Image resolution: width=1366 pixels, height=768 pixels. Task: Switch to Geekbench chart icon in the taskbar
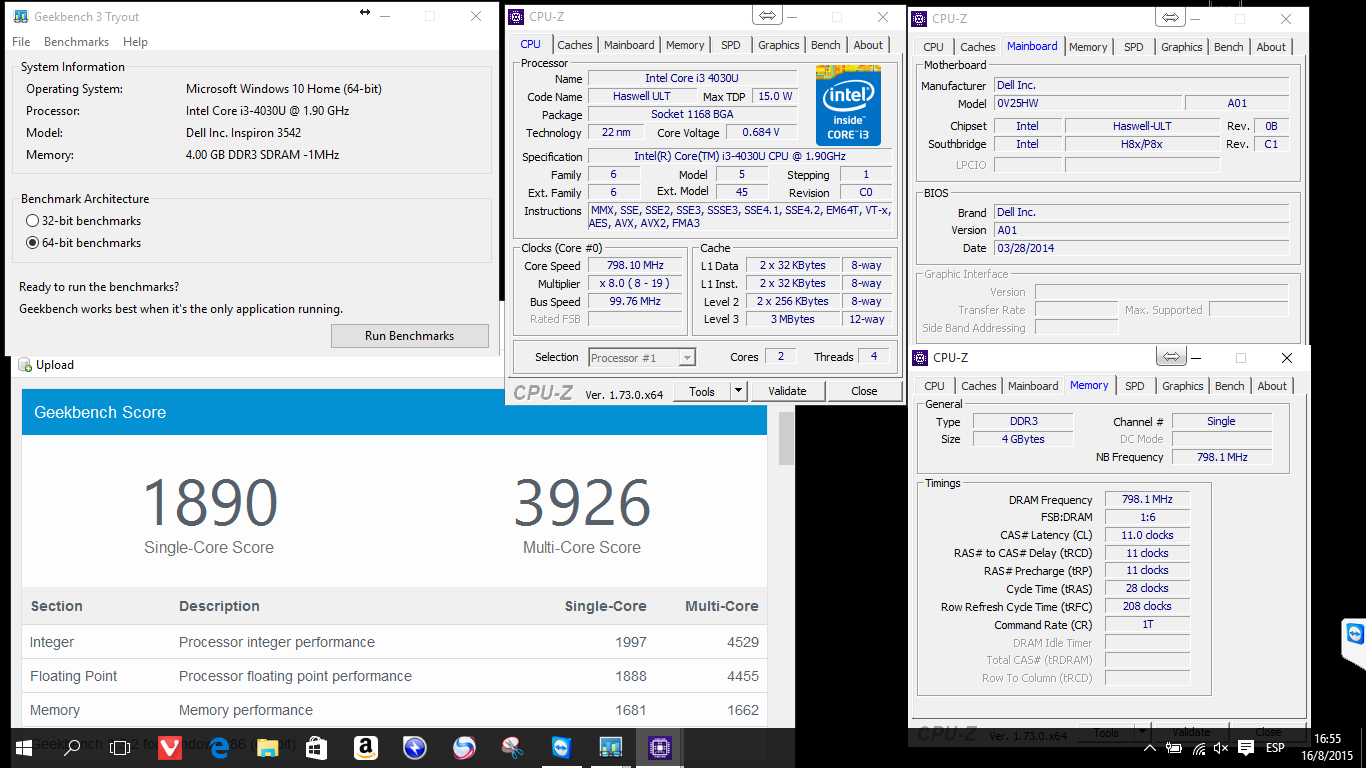click(x=610, y=747)
